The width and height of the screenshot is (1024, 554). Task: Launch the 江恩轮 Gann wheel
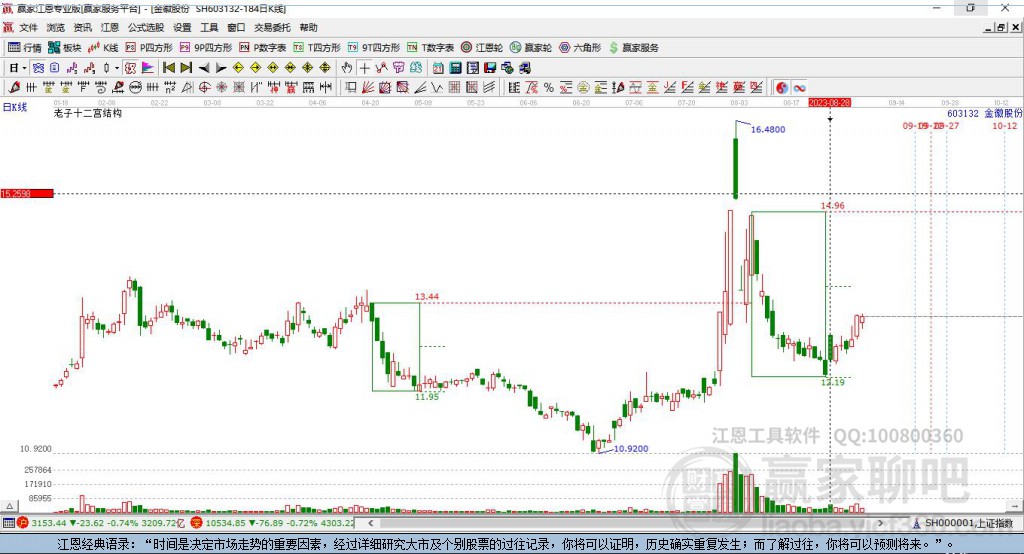coord(482,48)
